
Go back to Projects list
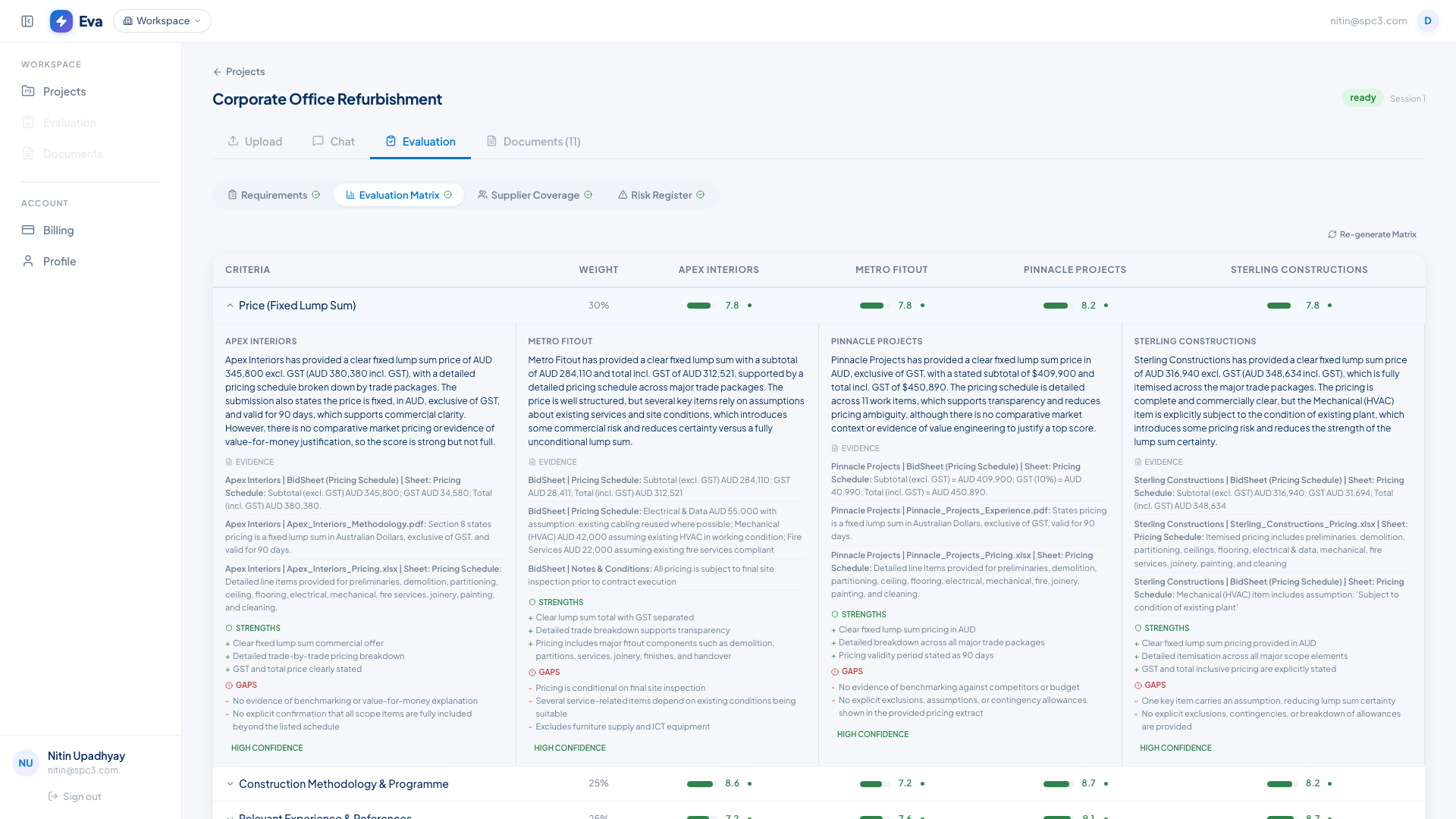click(x=239, y=72)
